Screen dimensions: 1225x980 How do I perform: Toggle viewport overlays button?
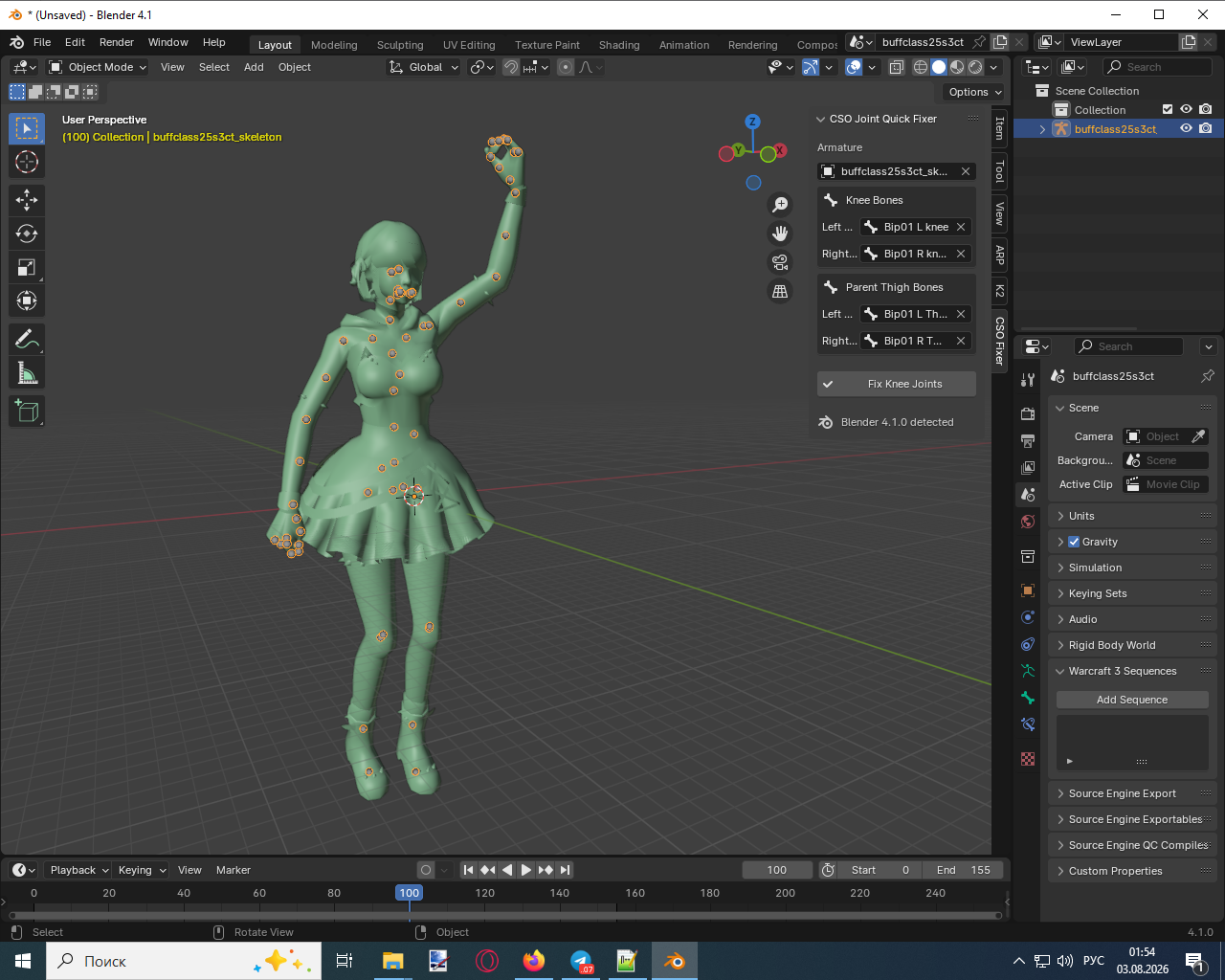pyautogui.click(x=854, y=67)
